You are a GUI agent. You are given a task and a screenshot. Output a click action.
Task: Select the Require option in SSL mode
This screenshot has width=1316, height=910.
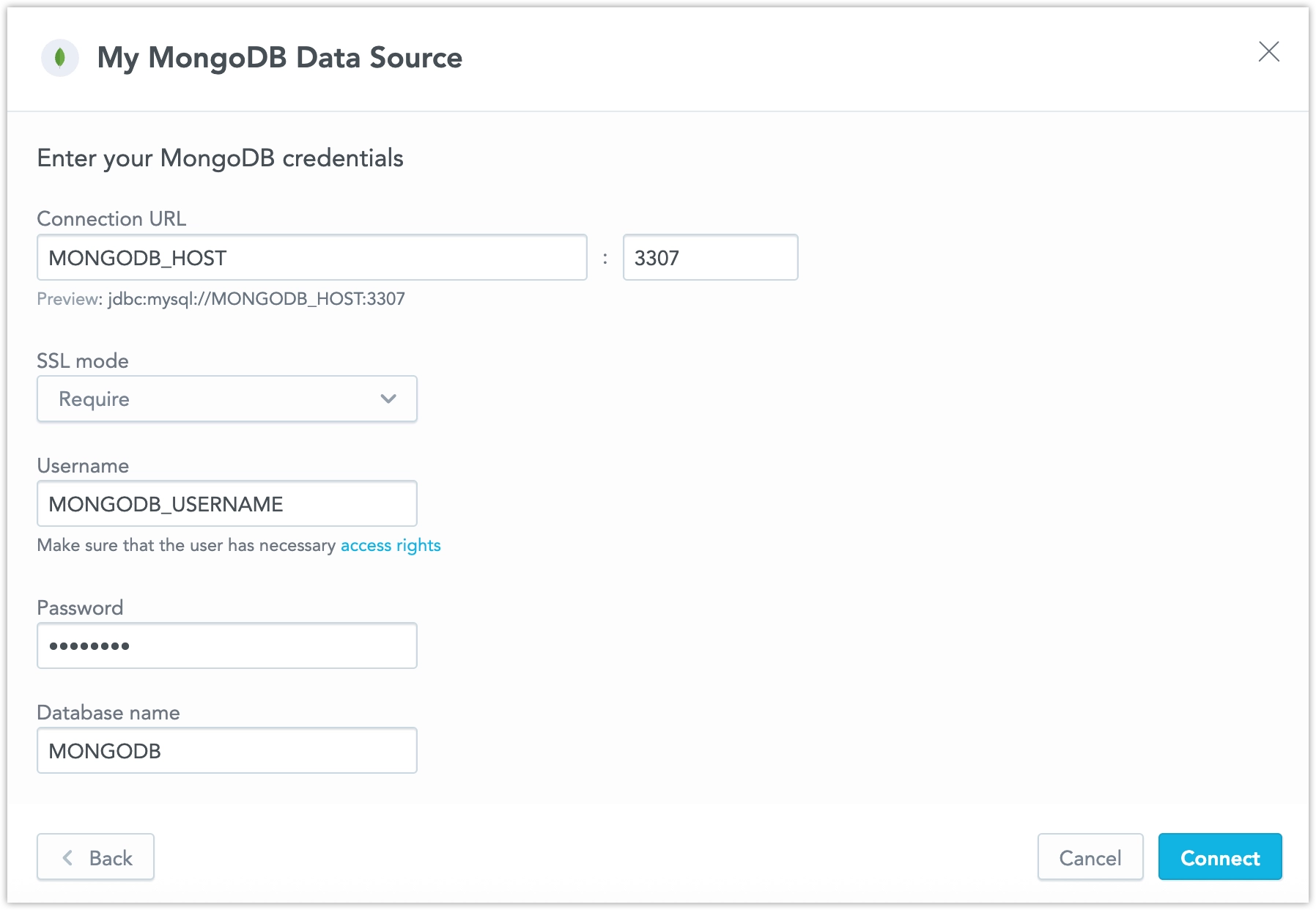[94, 399]
